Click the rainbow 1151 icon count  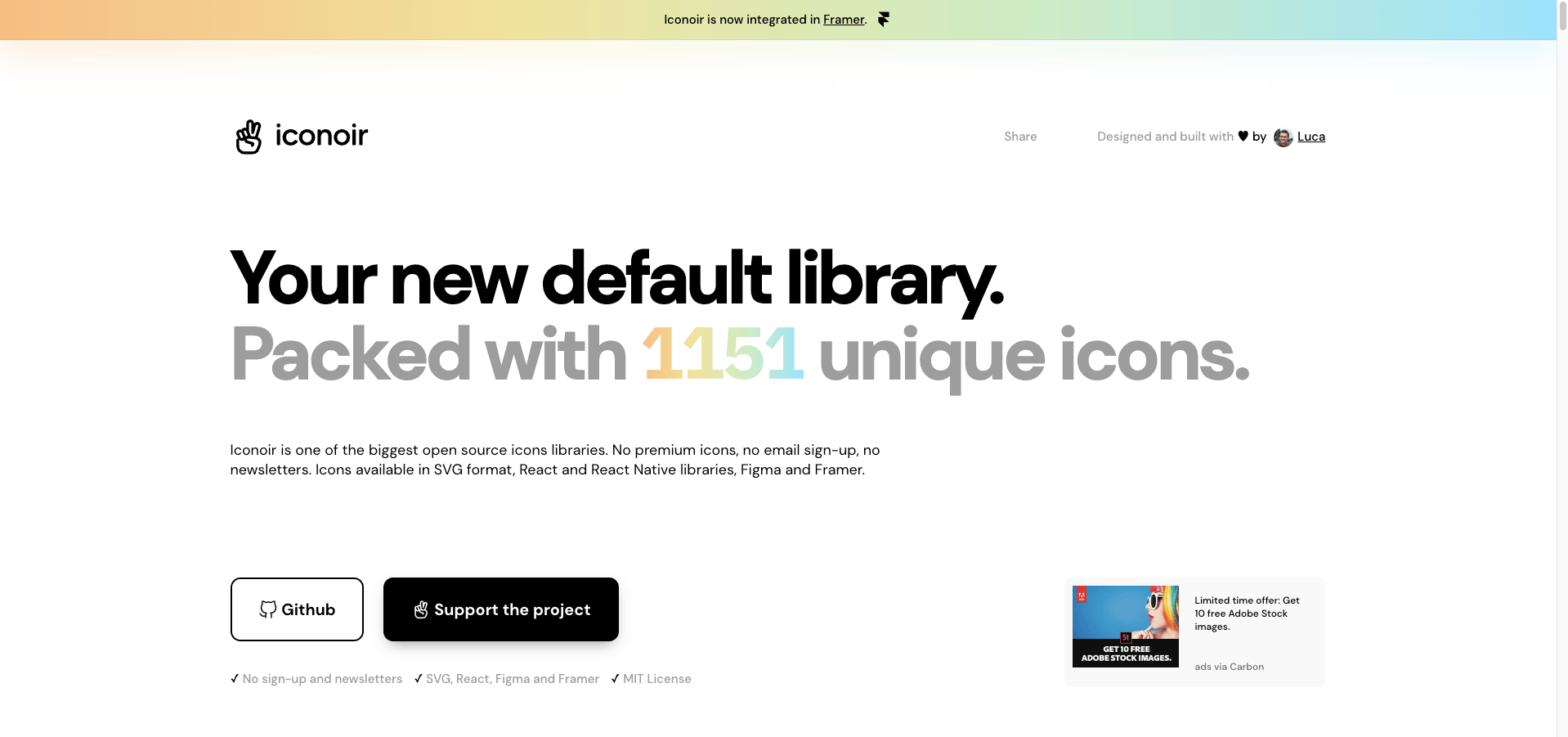tap(724, 354)
